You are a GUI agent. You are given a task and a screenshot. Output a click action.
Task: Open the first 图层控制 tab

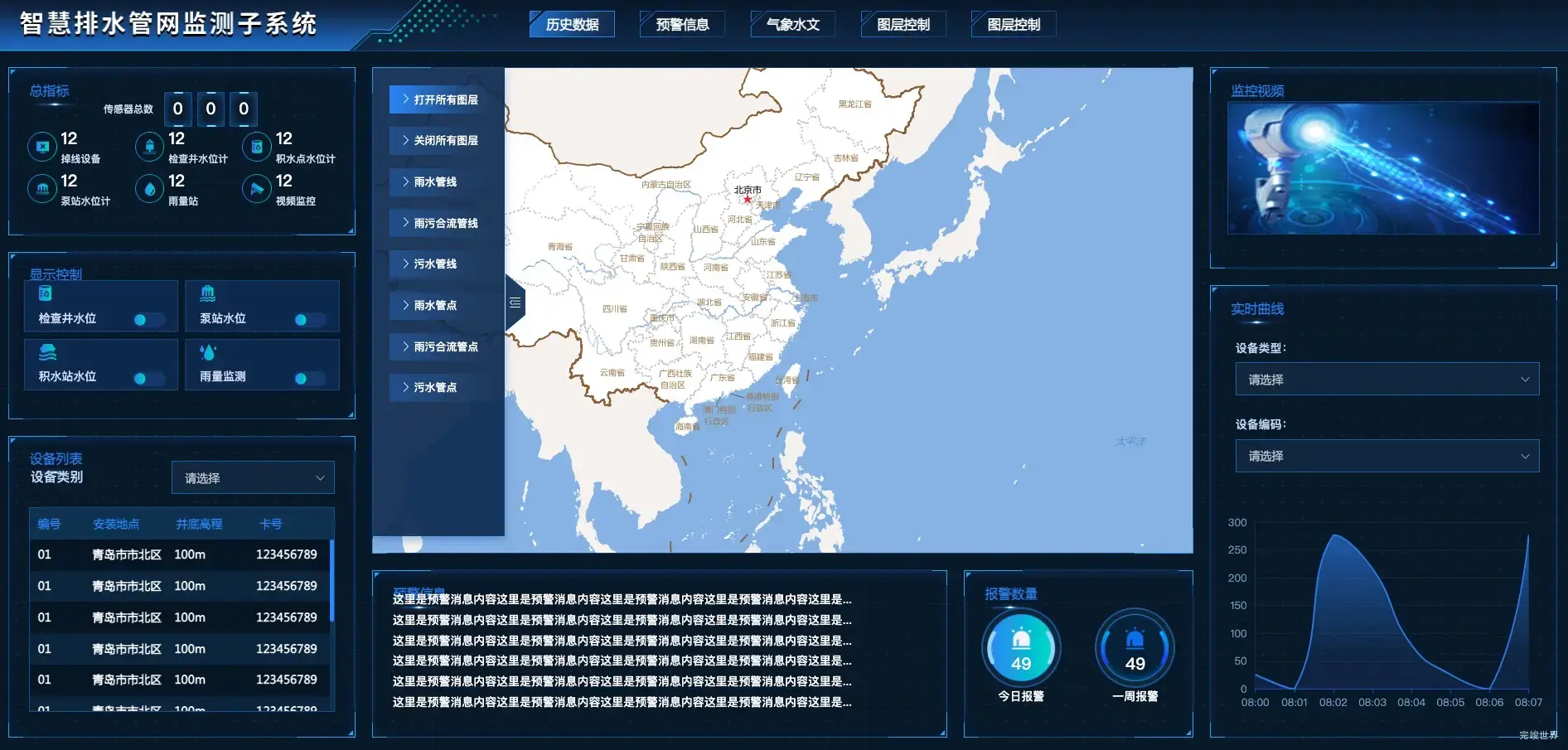pos(903,24)
